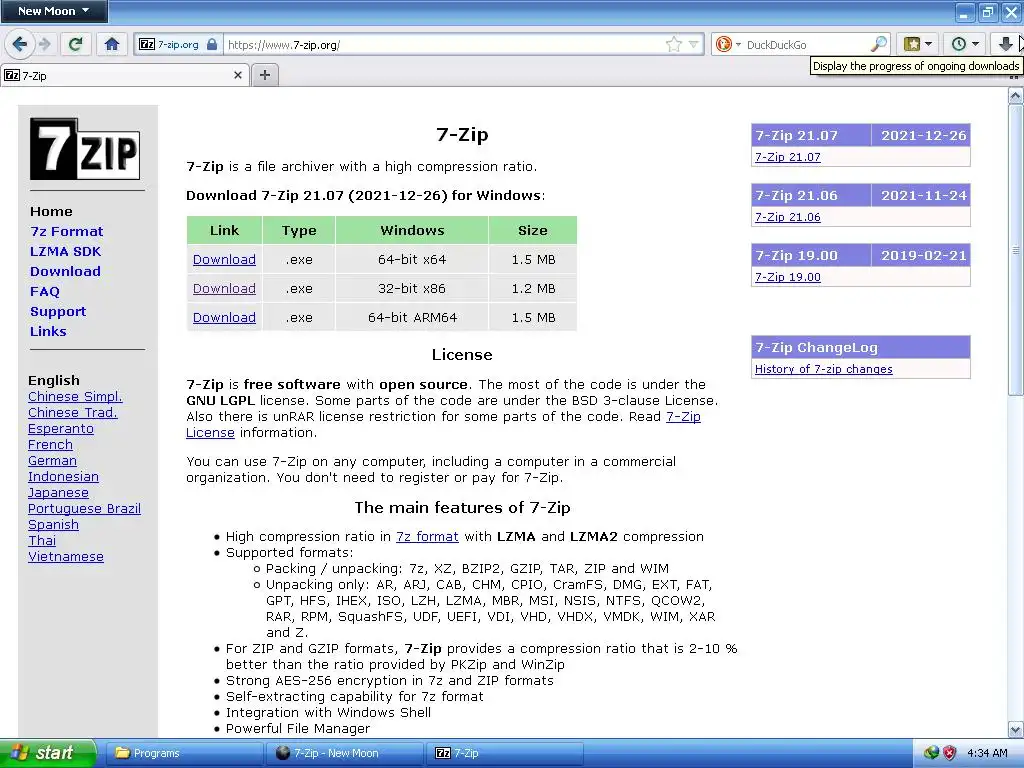Follow the 7z format link
Screen dimensions: 1024x768
[427, 536]
